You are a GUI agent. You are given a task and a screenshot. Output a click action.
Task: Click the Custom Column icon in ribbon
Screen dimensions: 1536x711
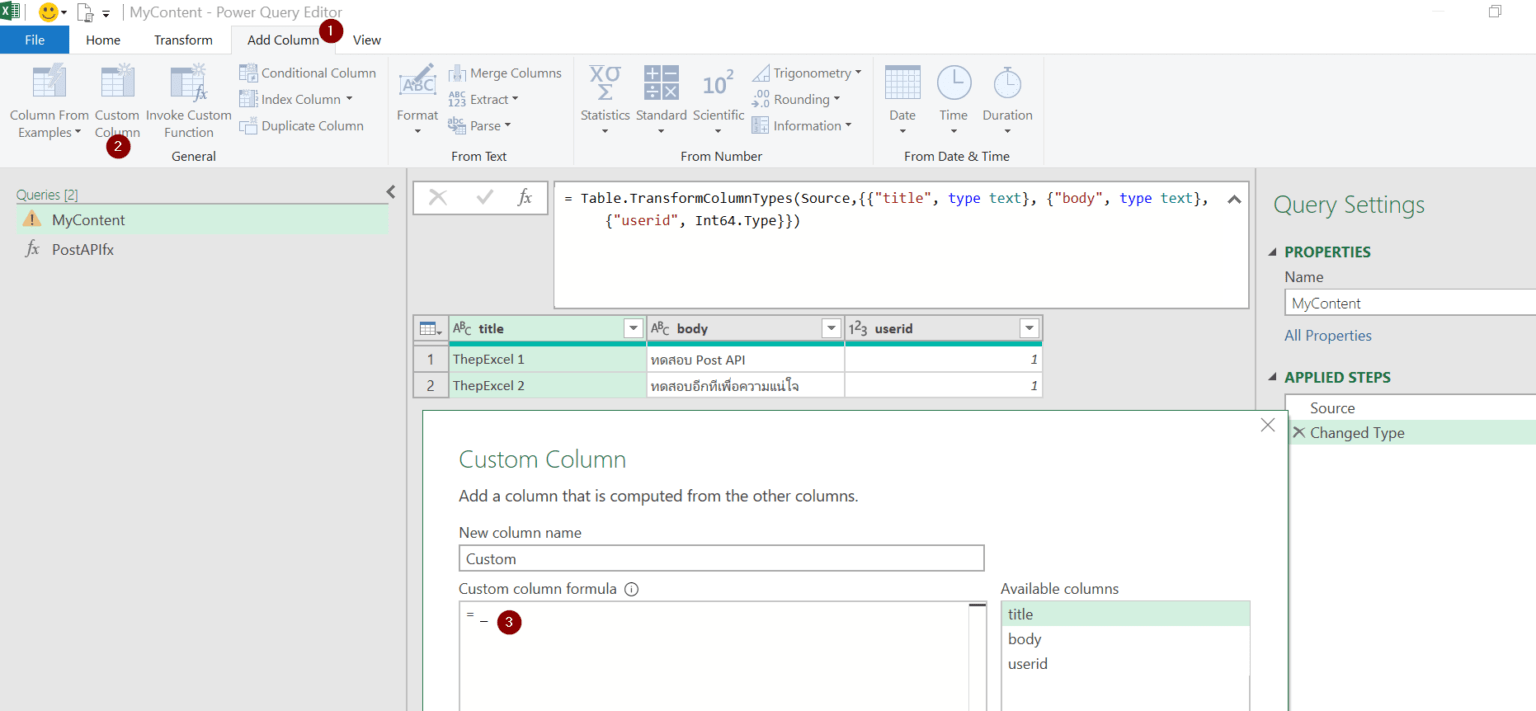(x=117, y=84)
